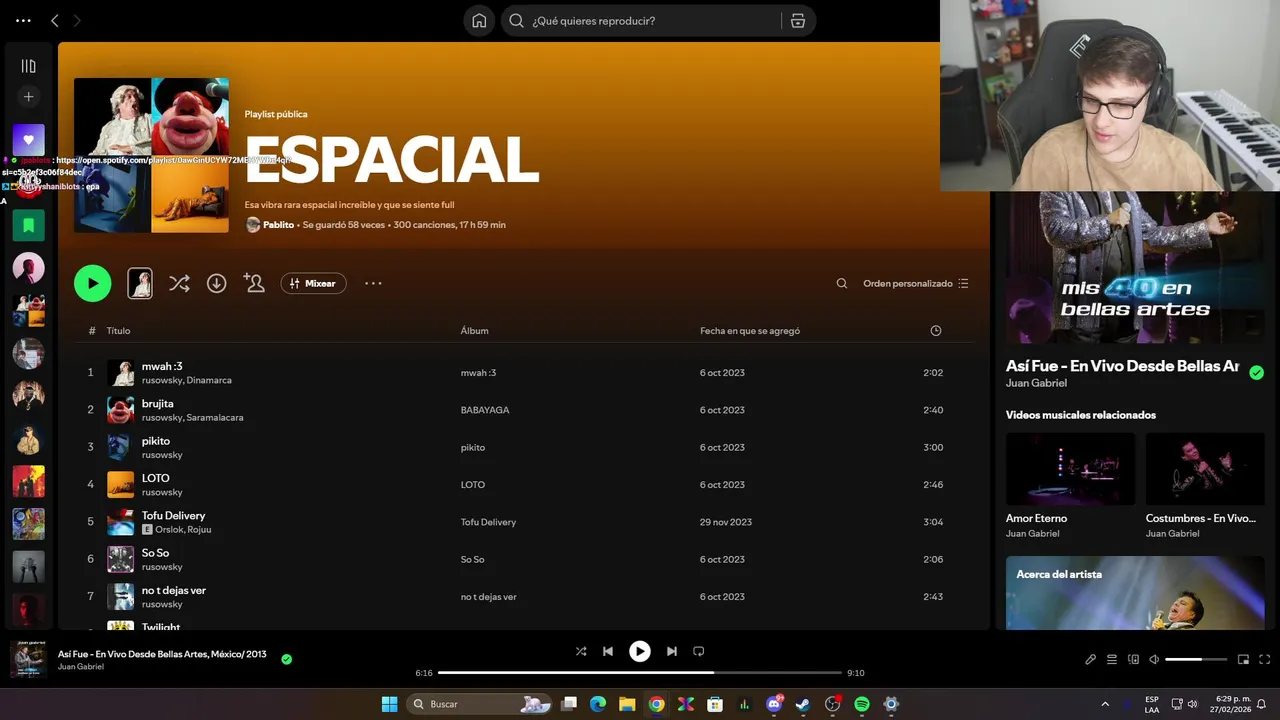Seek within the song progress bar

(640, 673)
